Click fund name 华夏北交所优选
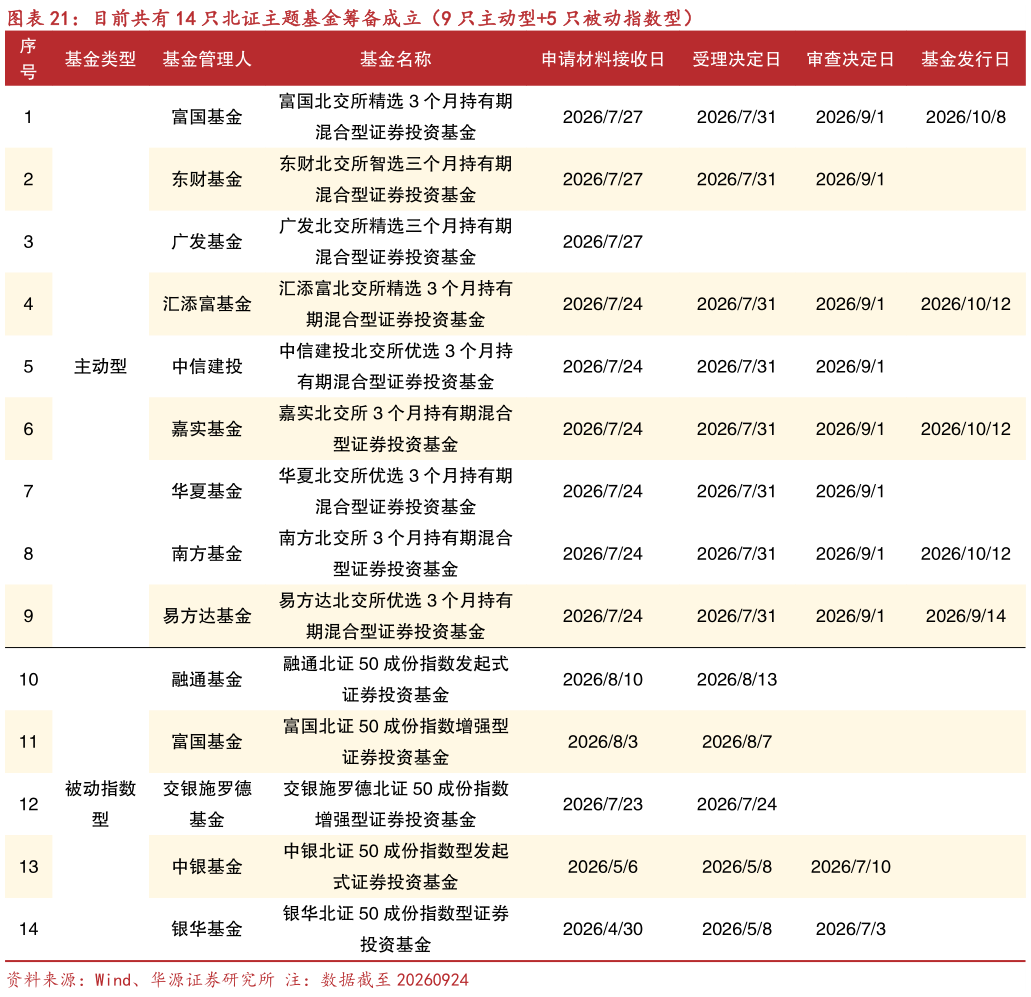1031x997 pixels. 341,476
